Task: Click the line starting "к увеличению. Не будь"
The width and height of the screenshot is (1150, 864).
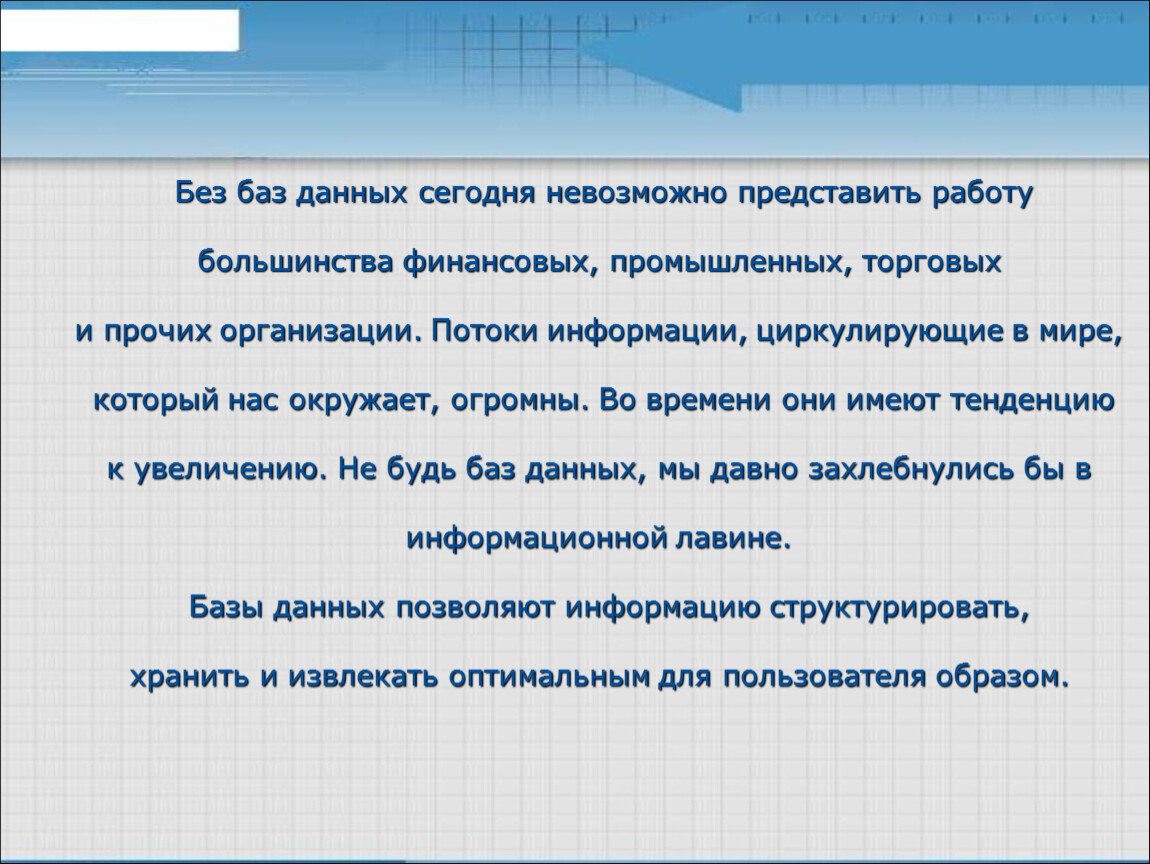Action: [599, 469]
